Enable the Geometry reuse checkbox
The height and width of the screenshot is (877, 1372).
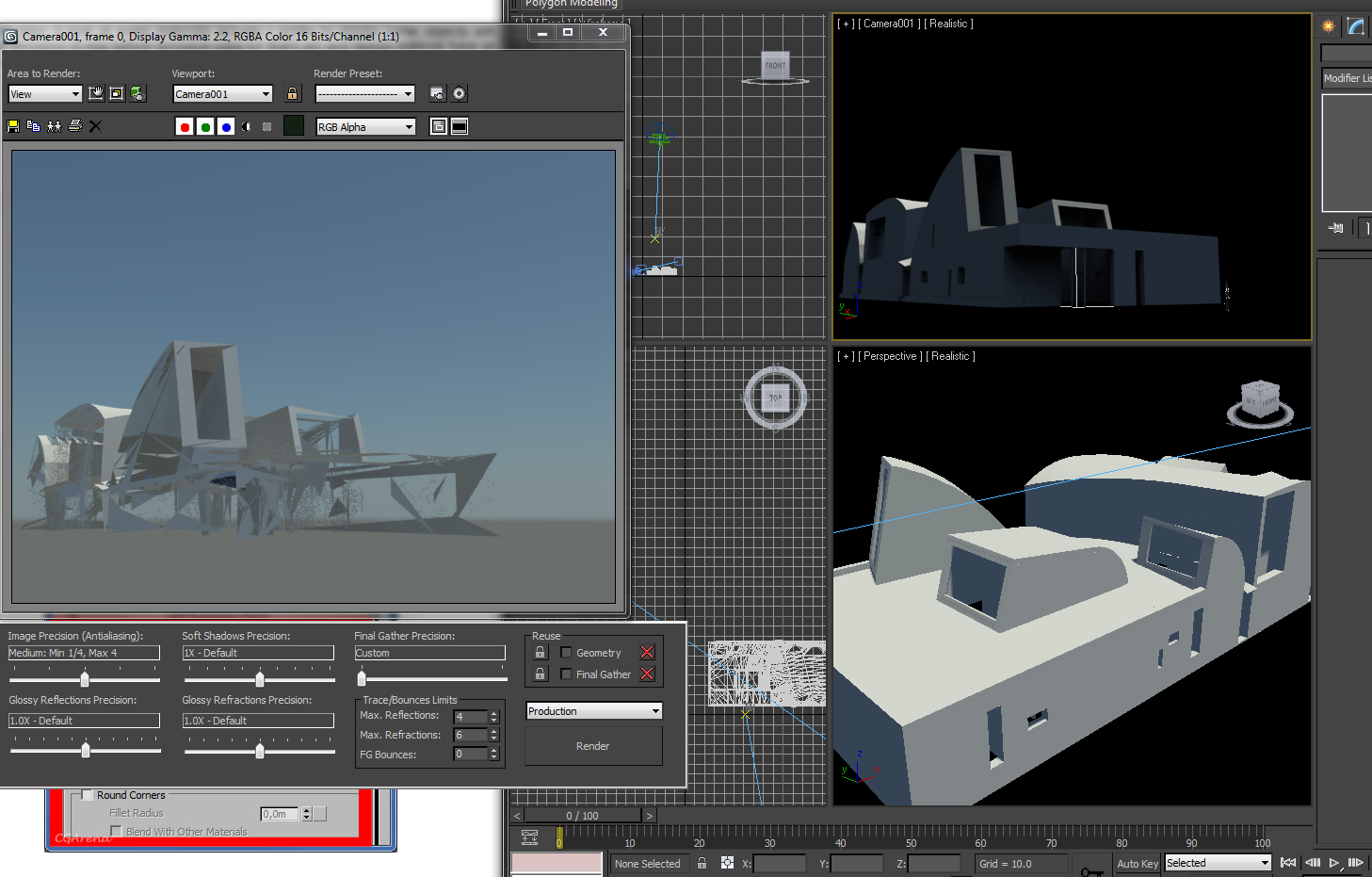[x=566, y=652]
